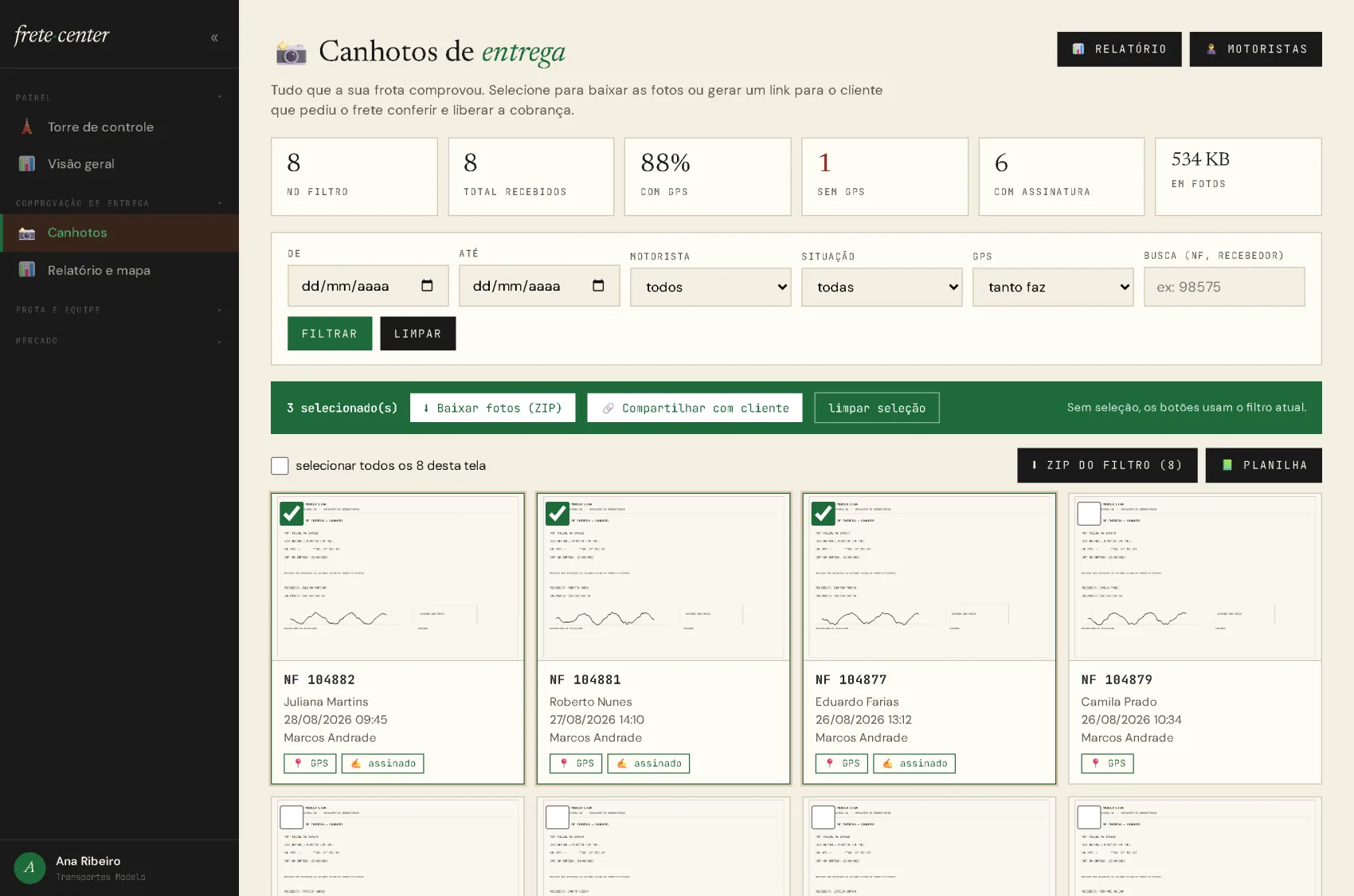Click the 88% COM GPS stat card

(x=708, y=177)
